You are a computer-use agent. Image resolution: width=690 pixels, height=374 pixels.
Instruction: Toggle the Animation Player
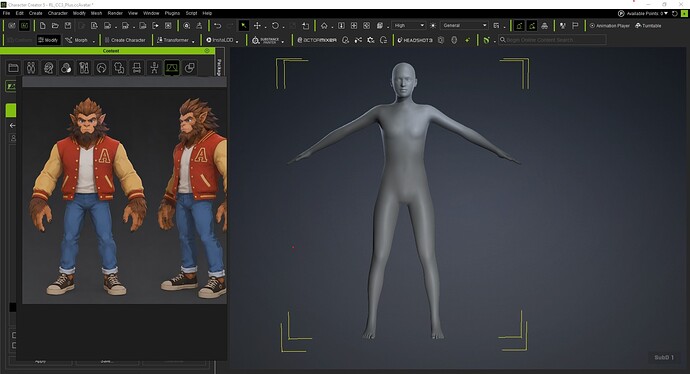609,26
